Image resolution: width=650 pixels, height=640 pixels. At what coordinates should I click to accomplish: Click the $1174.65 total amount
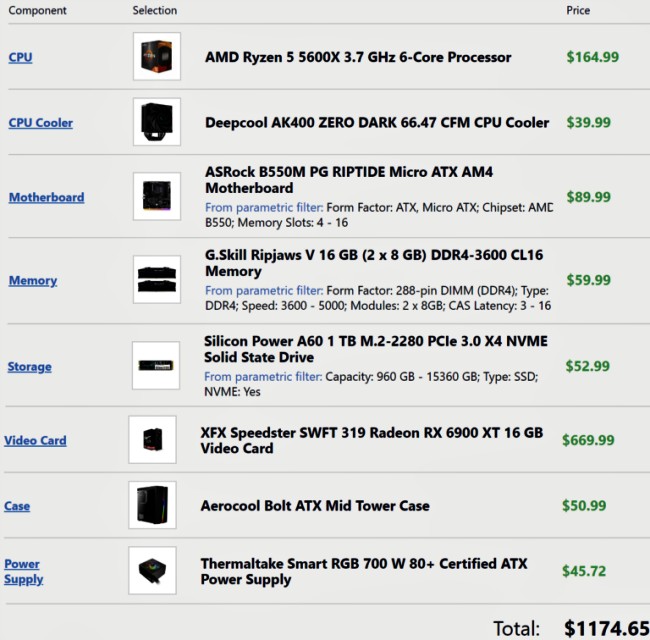tap(607, 628)
